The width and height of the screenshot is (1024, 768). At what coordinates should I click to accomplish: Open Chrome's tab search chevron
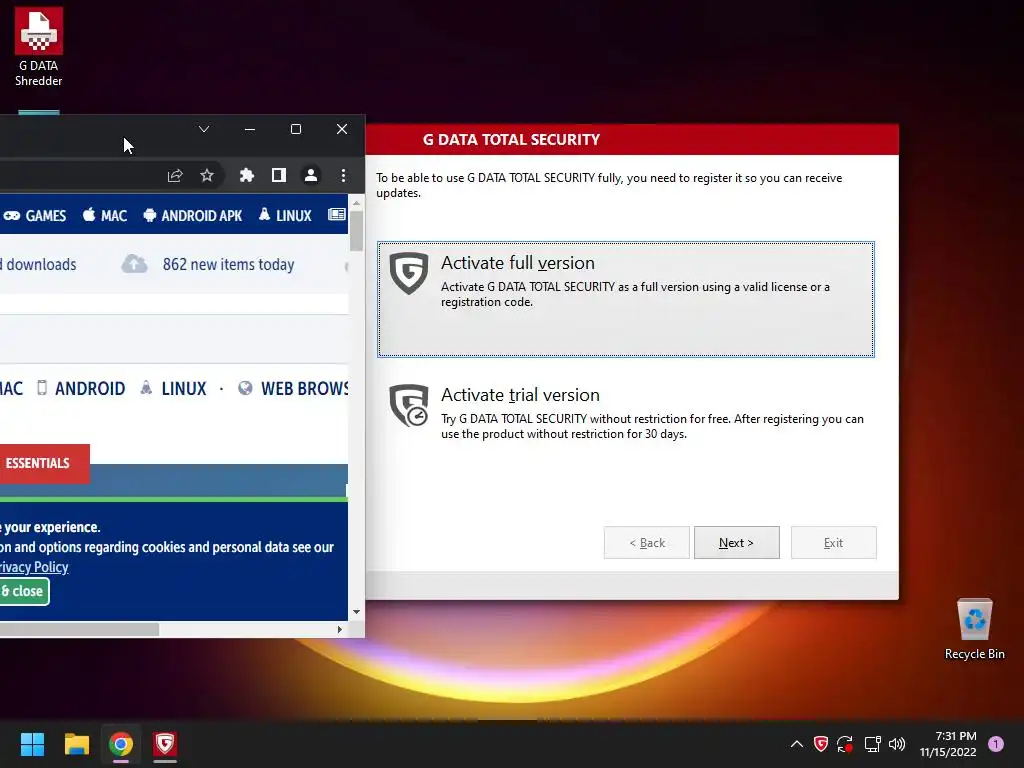point(204,129)
